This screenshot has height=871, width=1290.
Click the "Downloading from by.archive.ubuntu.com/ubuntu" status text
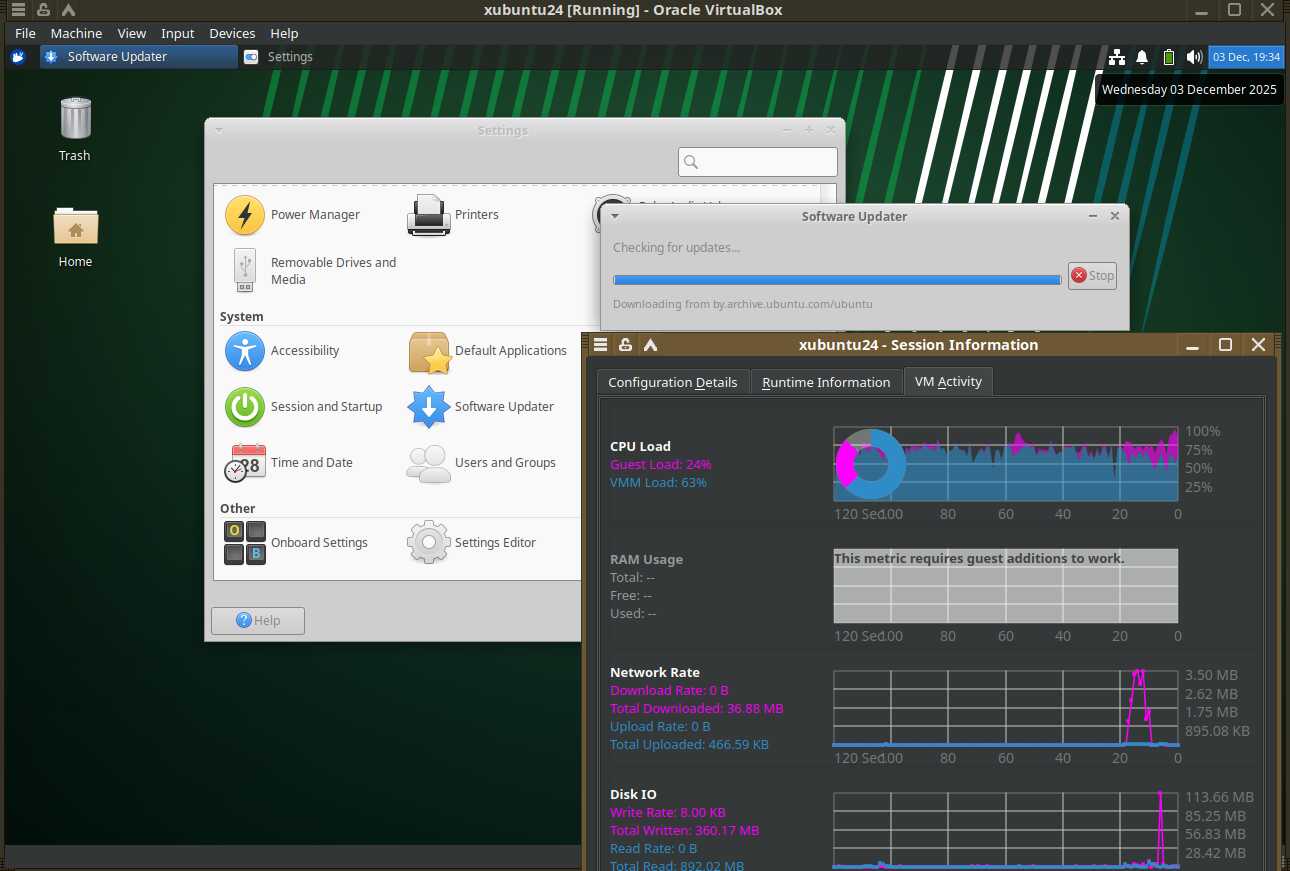click(x=743, y=304)
